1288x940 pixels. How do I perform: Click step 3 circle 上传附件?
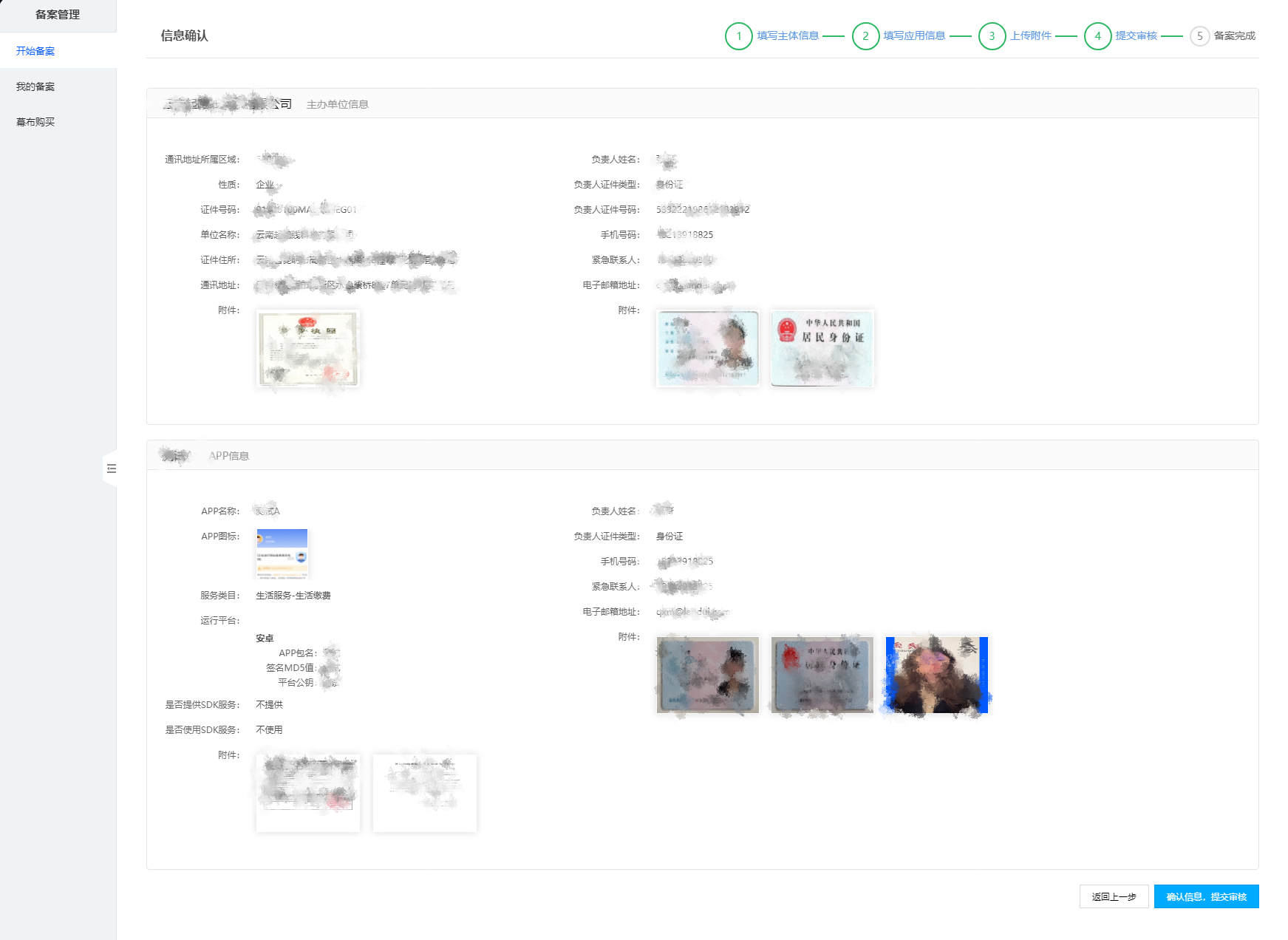click(992, 36)
